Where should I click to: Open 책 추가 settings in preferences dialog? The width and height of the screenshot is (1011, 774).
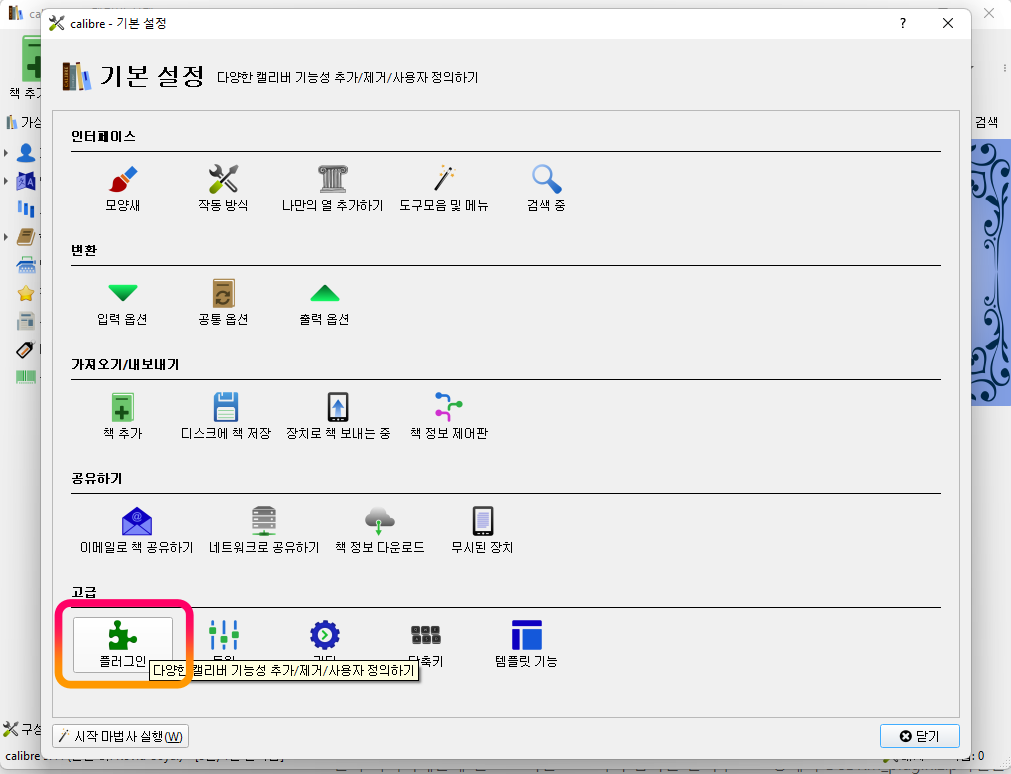123,417
